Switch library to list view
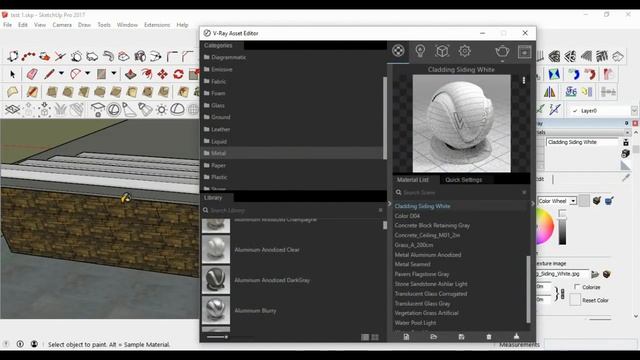Image resolution: width=640 pixels, height=360 pixels. coord(365,337)
